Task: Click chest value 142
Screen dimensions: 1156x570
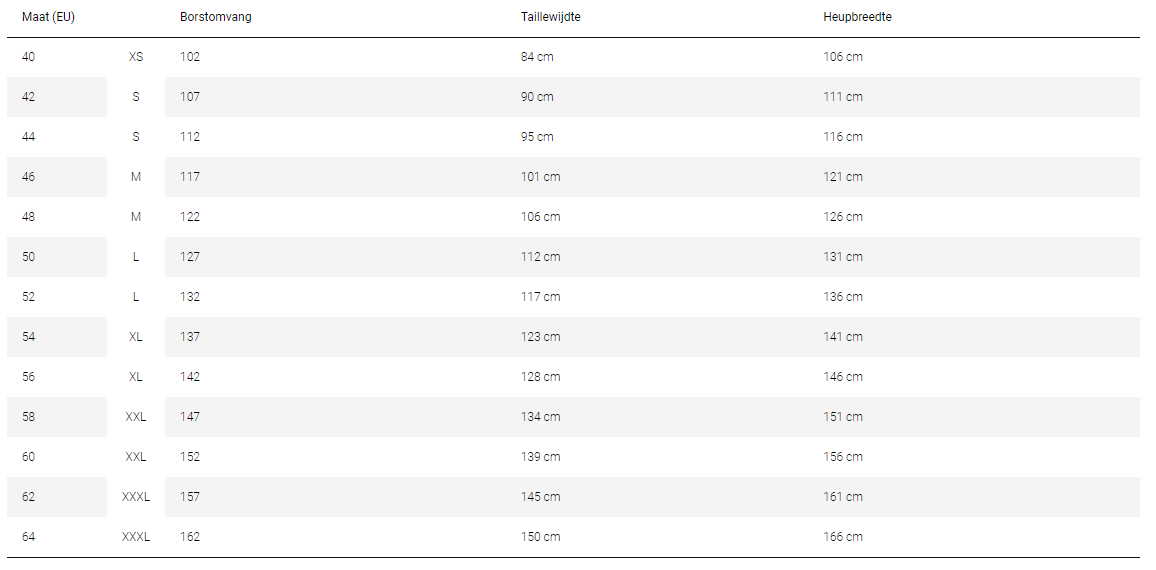Action: [189, 377]
